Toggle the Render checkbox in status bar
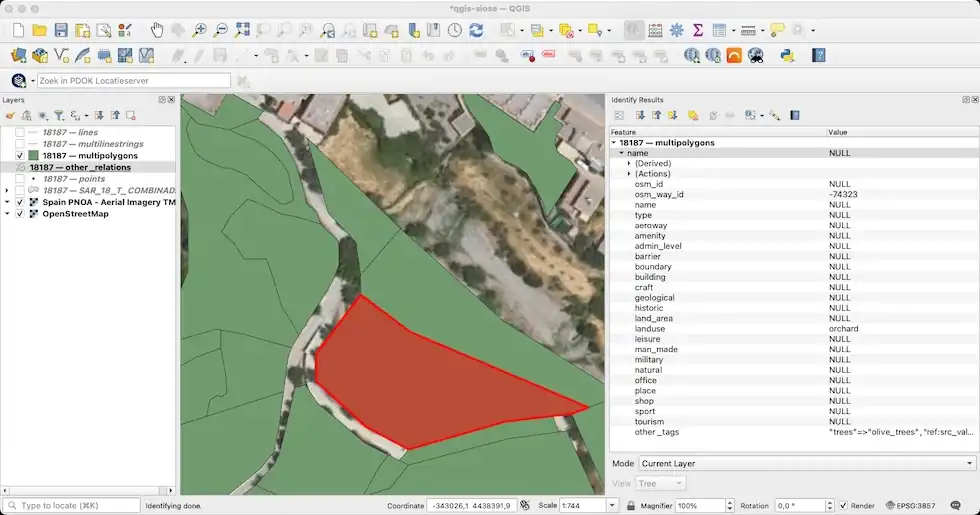Screen dimensions: 980x515 coord(843,506)
